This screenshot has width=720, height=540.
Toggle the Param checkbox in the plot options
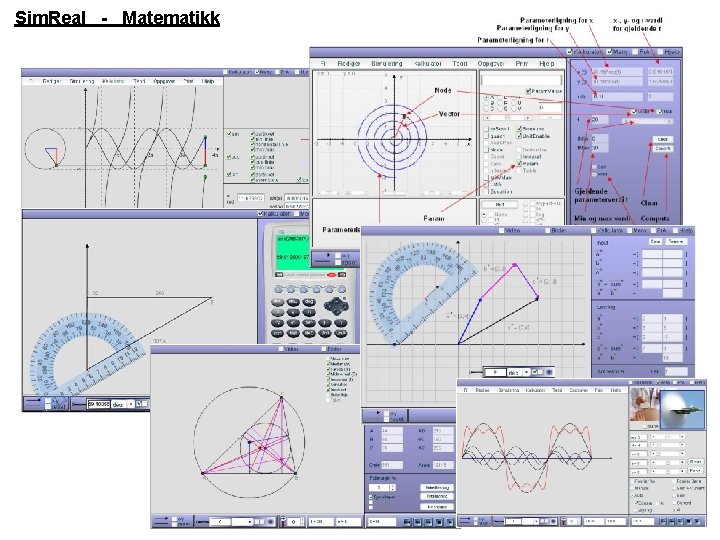pos(519,163)
